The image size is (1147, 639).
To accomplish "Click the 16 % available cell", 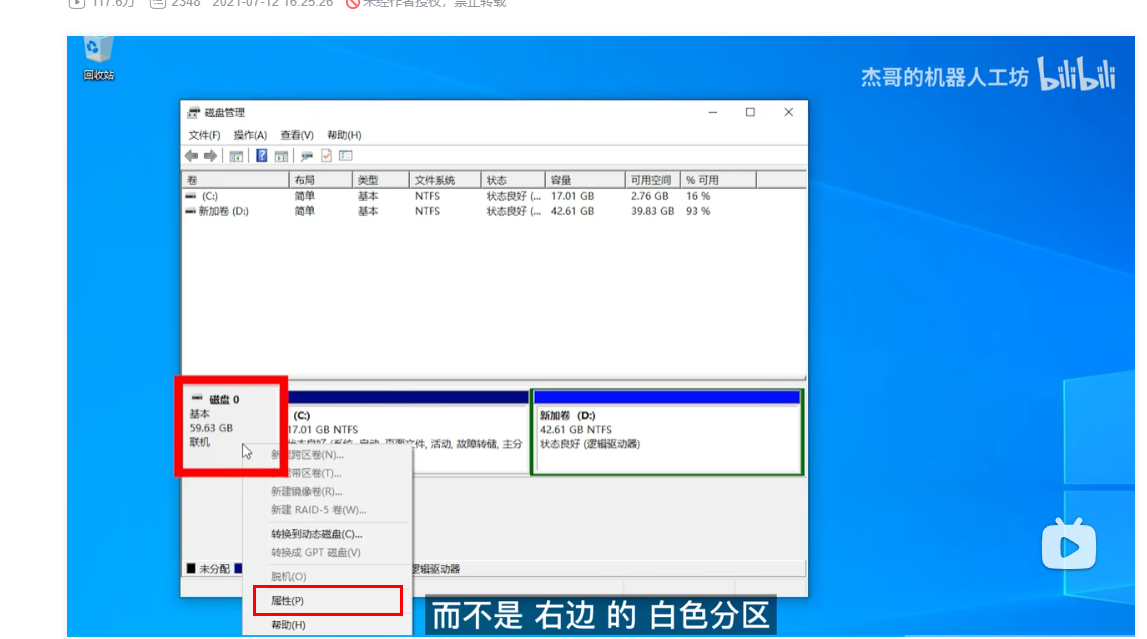I will [698, 196].
